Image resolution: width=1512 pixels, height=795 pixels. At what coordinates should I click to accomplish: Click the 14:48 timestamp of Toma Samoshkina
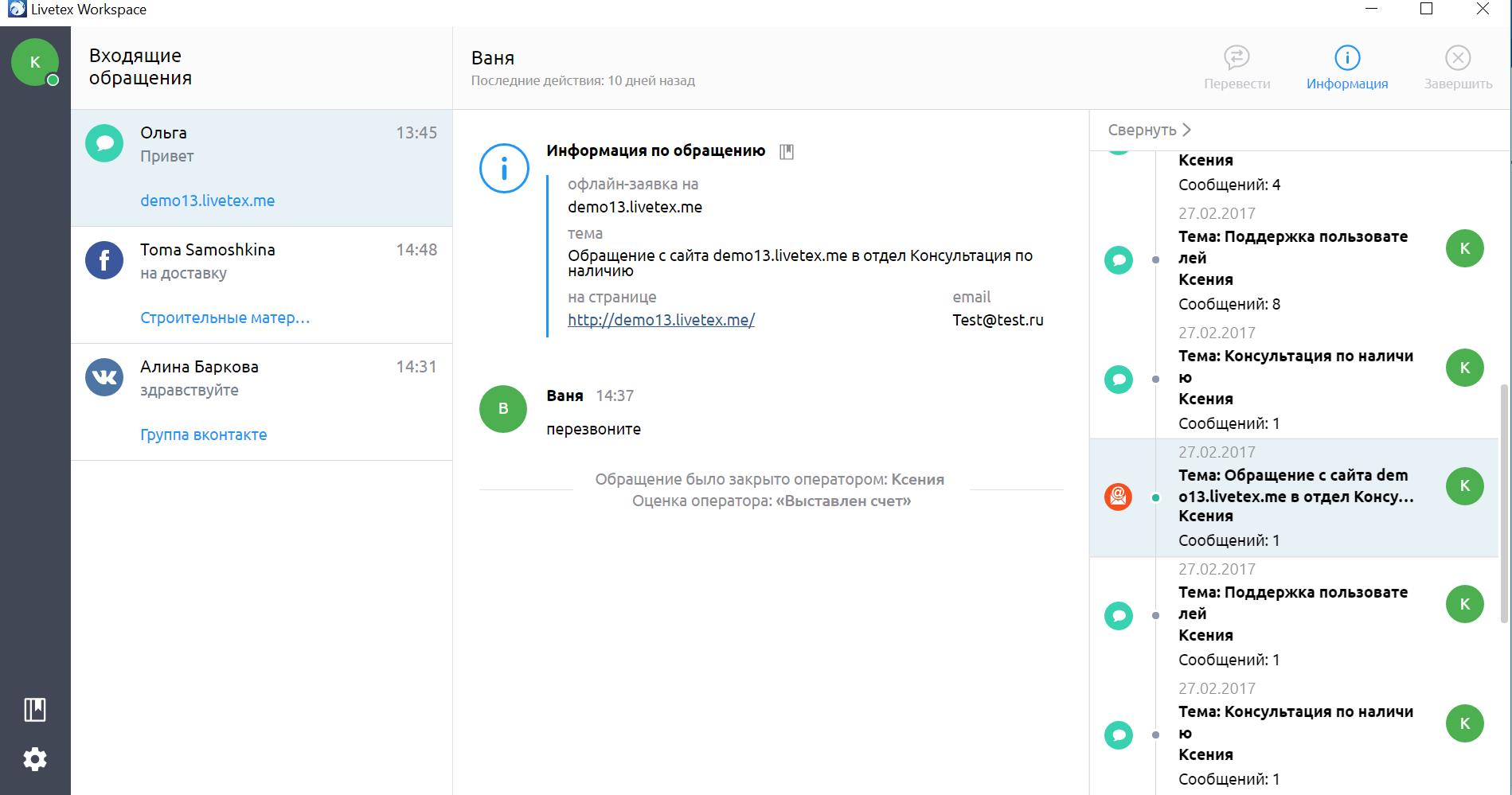click(416, 250)
